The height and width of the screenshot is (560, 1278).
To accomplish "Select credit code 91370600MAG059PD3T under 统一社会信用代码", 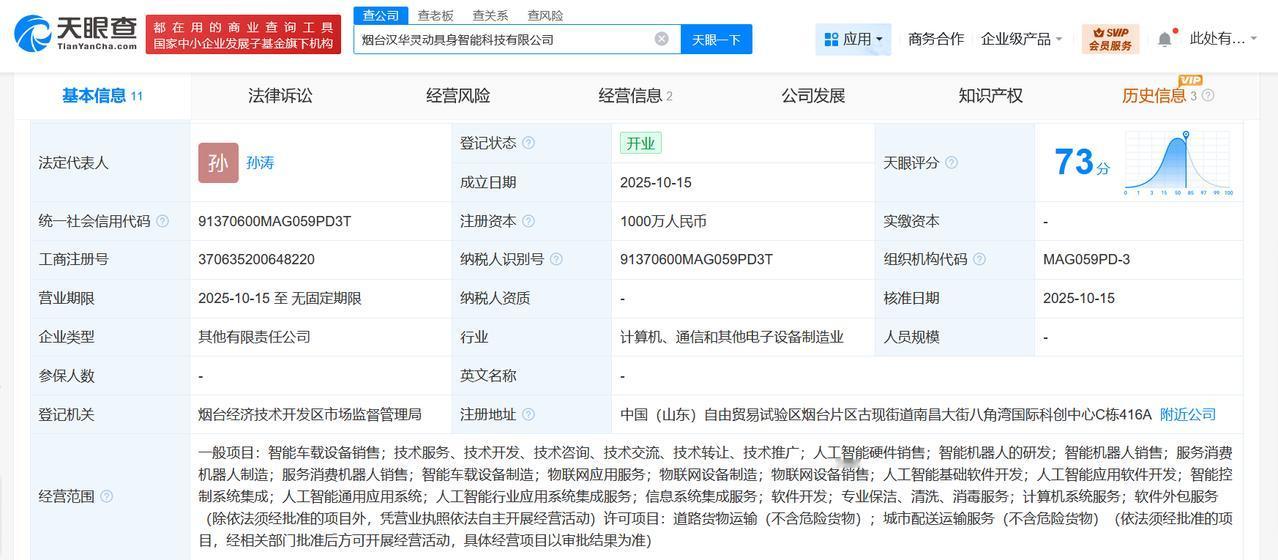I will (274, 221).
